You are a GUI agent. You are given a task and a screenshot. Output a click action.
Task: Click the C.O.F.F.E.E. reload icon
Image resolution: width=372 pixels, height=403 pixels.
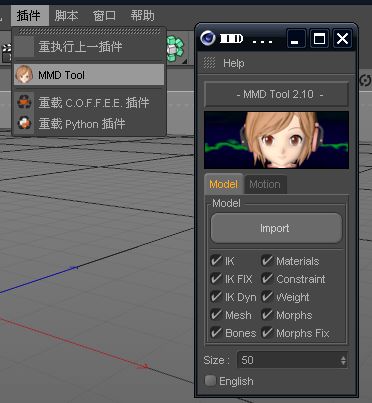[24, 102]
